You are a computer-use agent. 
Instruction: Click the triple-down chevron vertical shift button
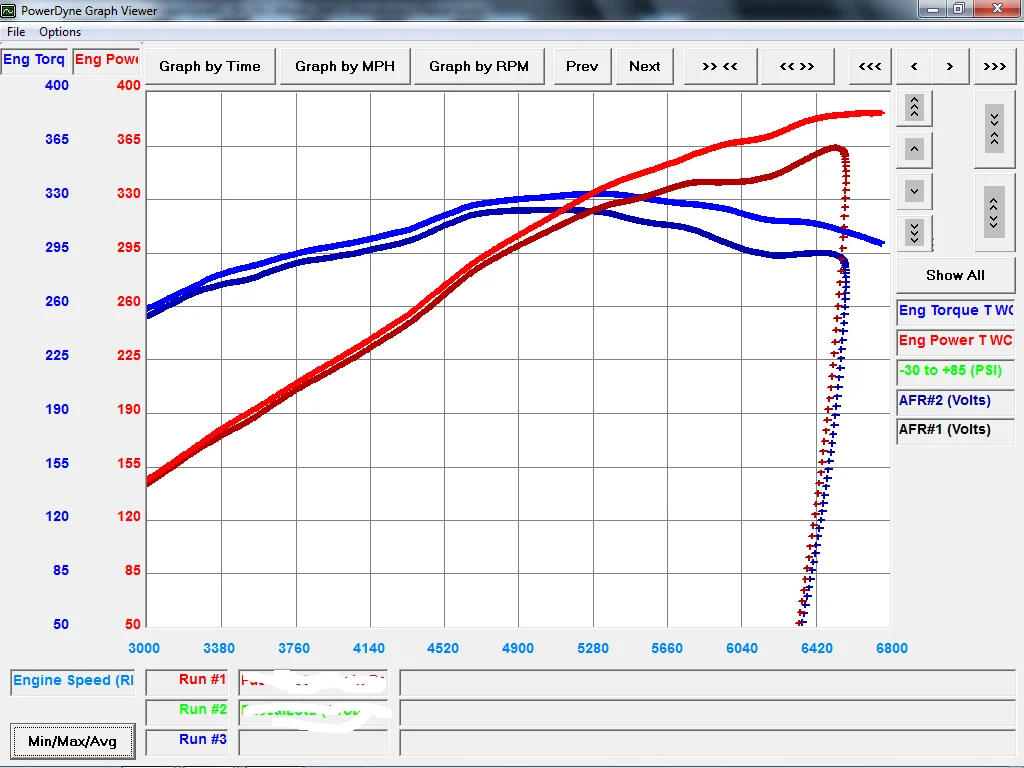point(914,233)
